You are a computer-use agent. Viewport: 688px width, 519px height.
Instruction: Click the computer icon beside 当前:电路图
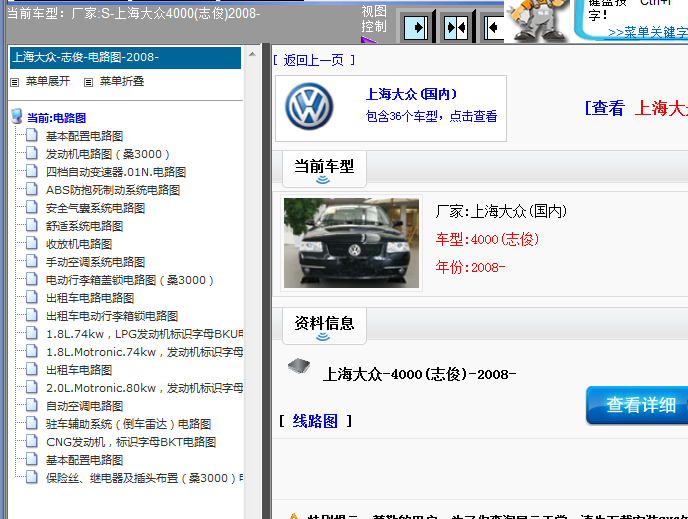17,117
